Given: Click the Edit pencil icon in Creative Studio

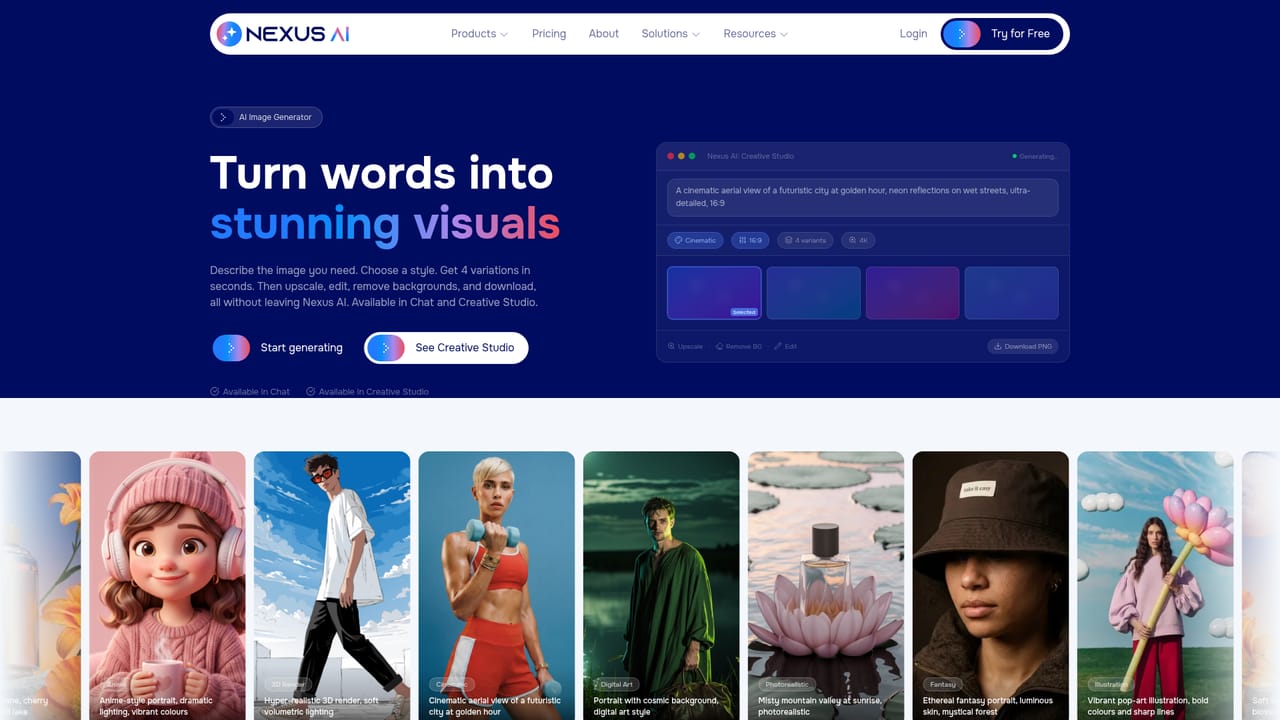Looking at the screenshot, I should tap(778, 346).
